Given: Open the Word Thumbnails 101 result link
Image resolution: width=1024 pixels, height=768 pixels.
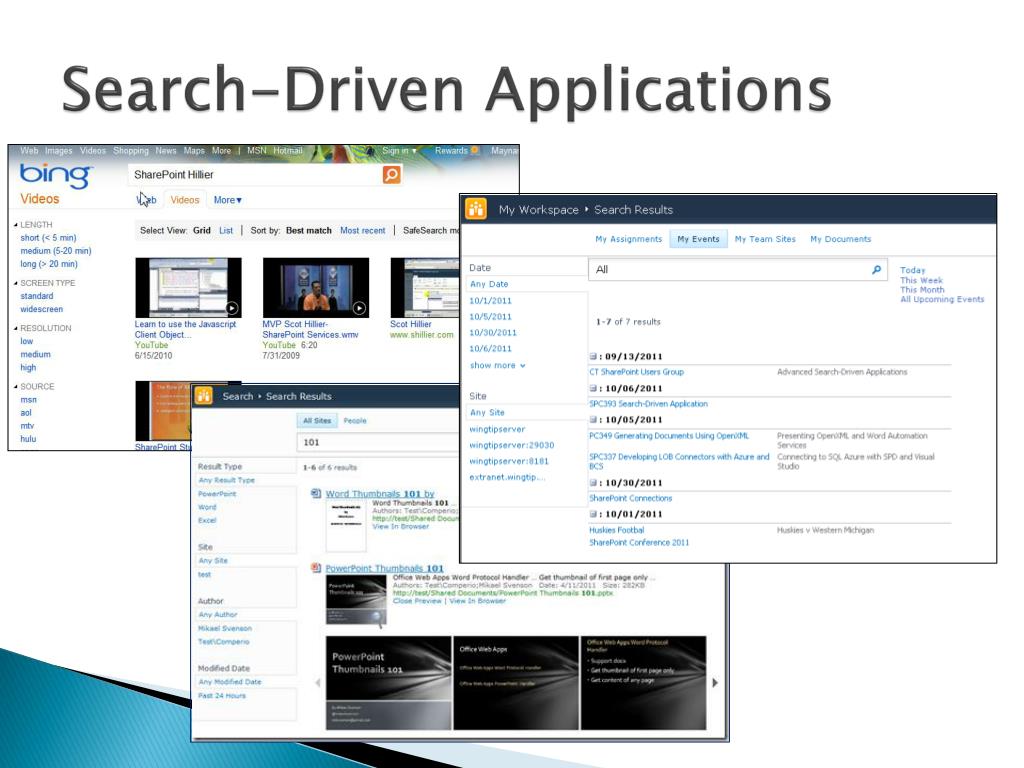Looking at the screenshot, I should [380, 494].
